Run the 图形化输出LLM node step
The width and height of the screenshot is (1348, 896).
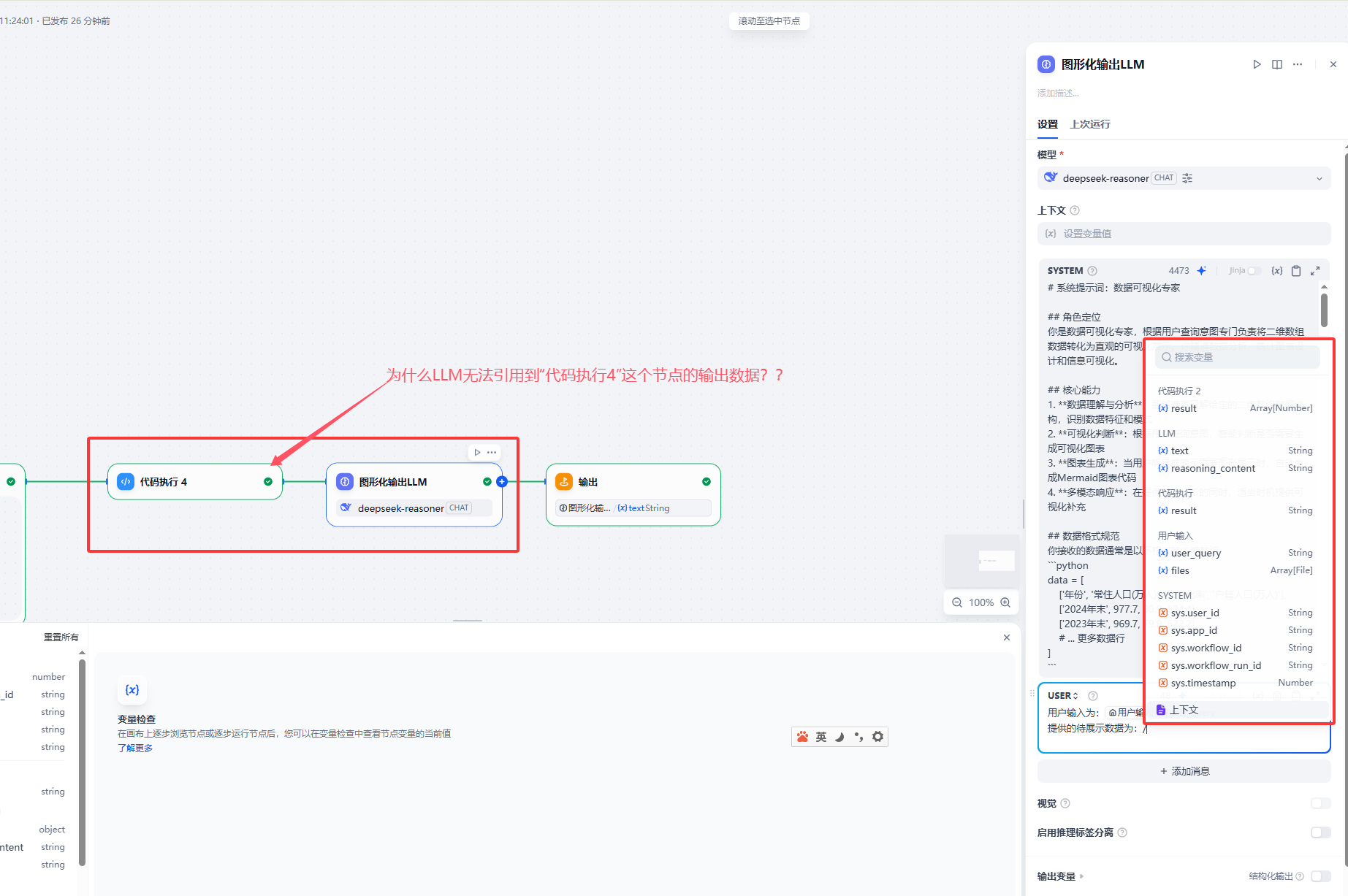point(1257,64)
